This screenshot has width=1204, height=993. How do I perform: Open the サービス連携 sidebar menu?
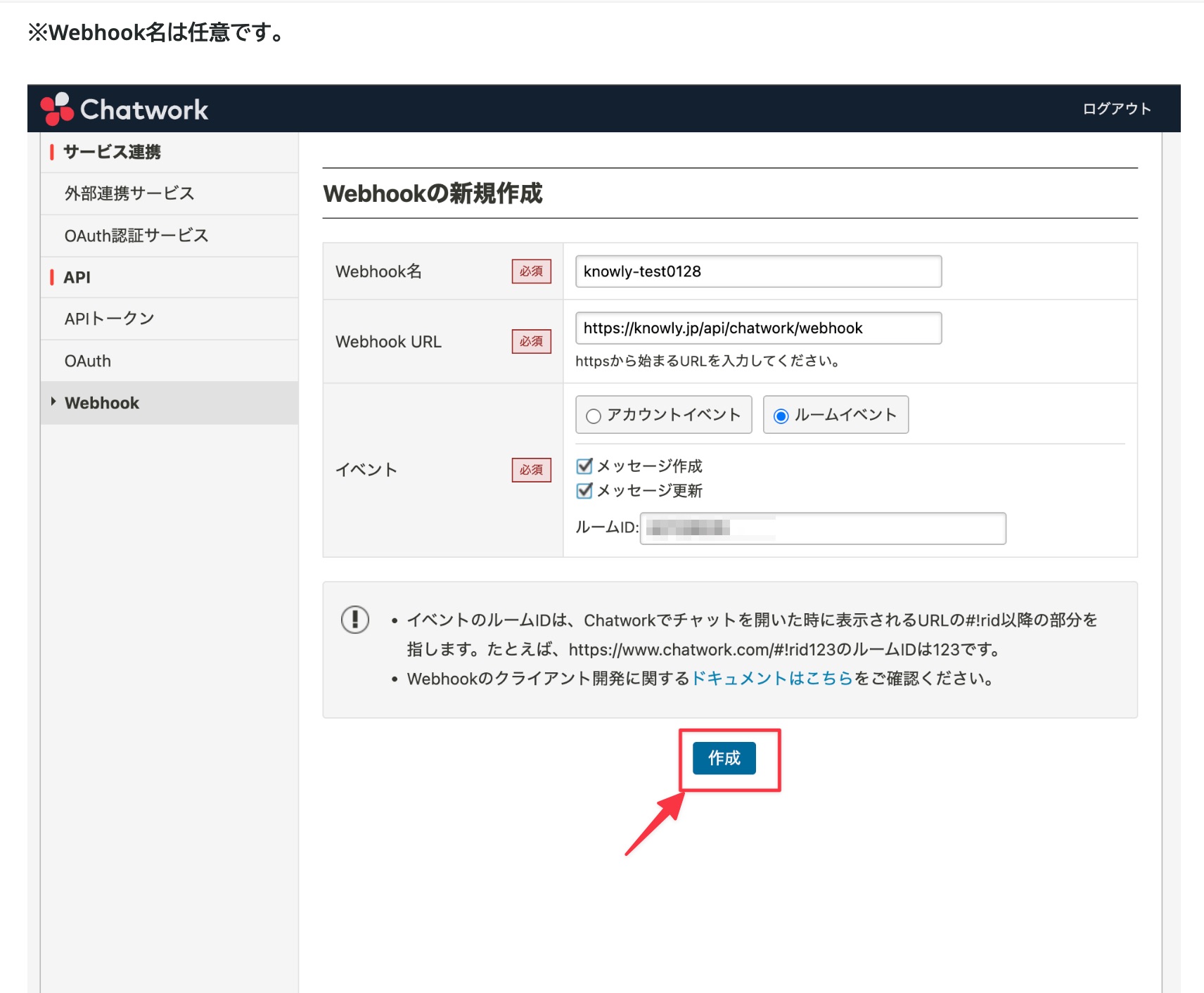pyautogui.click(x=112, y=151)
